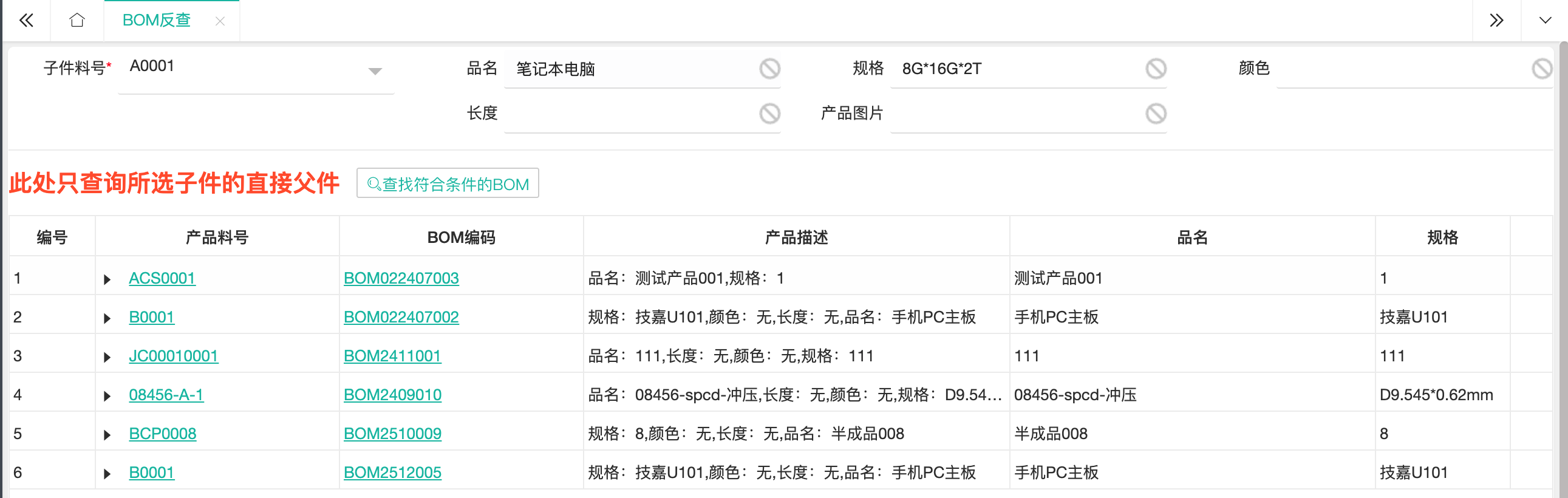Click the disabled icon in 长度 field
This screenshot has height=498, width=1568.
tap(769, 113)
